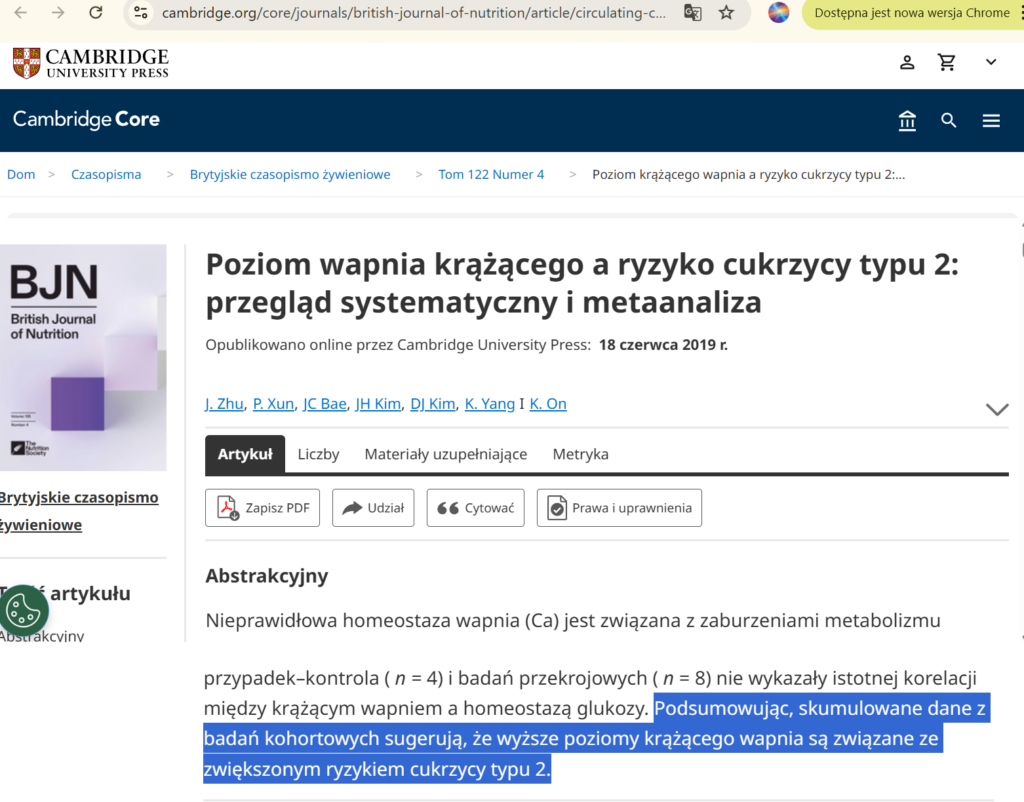Bookmark this page with the star icon
Viewport: 1024px width, 802px height.
click(x=727, y=13)
